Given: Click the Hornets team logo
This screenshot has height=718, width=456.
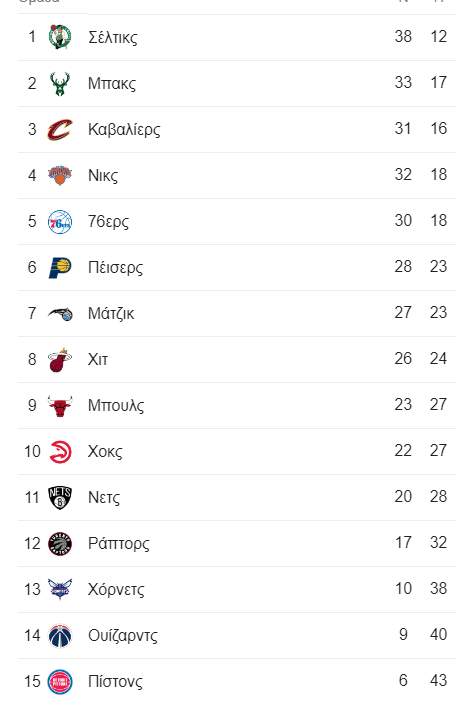Looking at the screenshot, I should (x=60, y=590).
